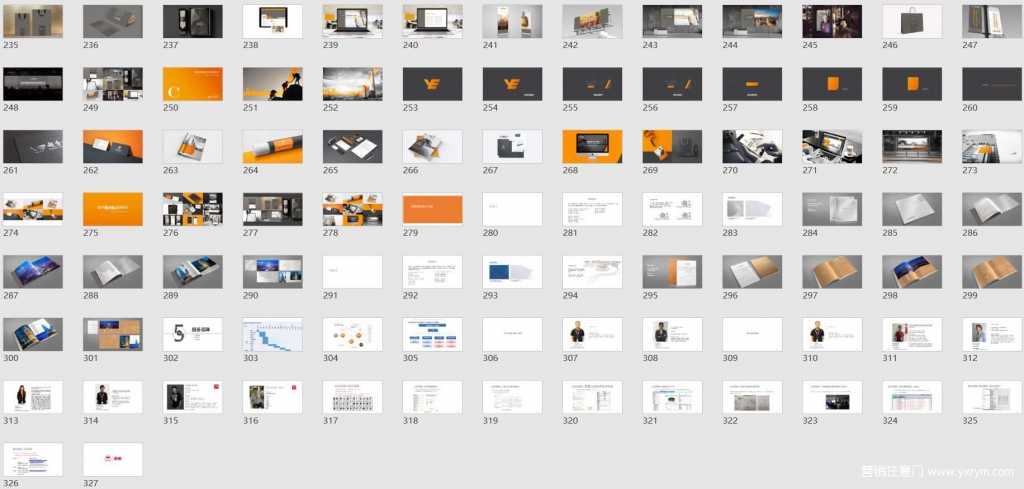Pick slide 297 with the brown open booklet
This screenshot has height=489, width=1024.
point(832,272)
